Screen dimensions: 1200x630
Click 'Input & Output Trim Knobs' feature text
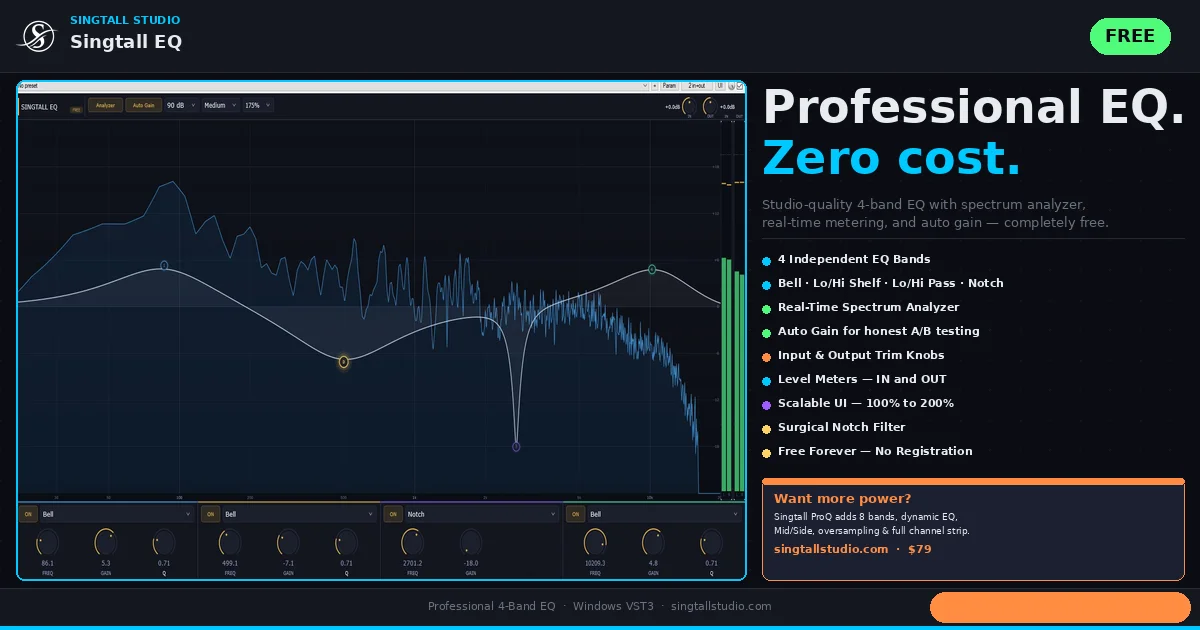[x=861, y=355]
